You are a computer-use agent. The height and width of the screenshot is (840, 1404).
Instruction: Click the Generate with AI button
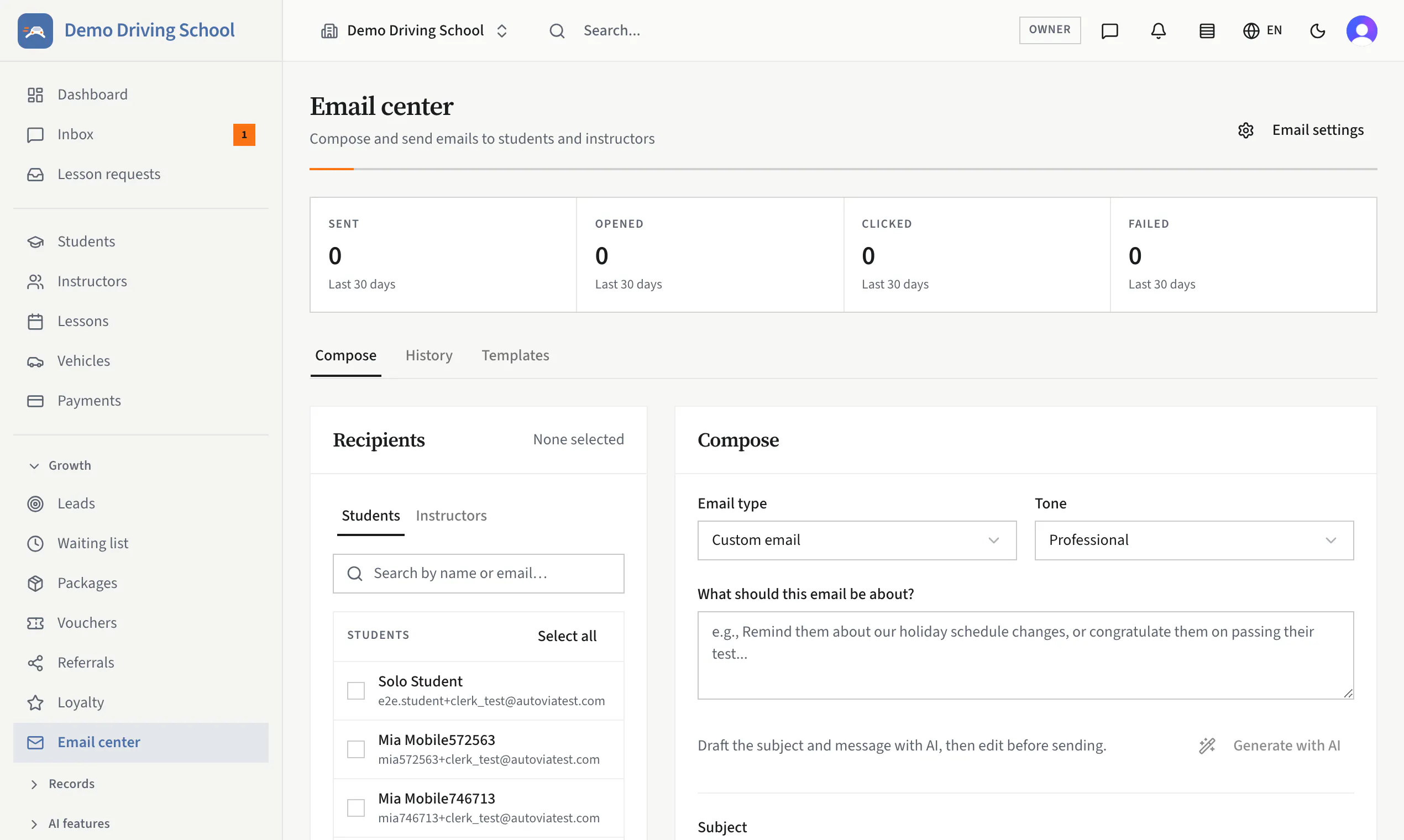(1270, 746)
